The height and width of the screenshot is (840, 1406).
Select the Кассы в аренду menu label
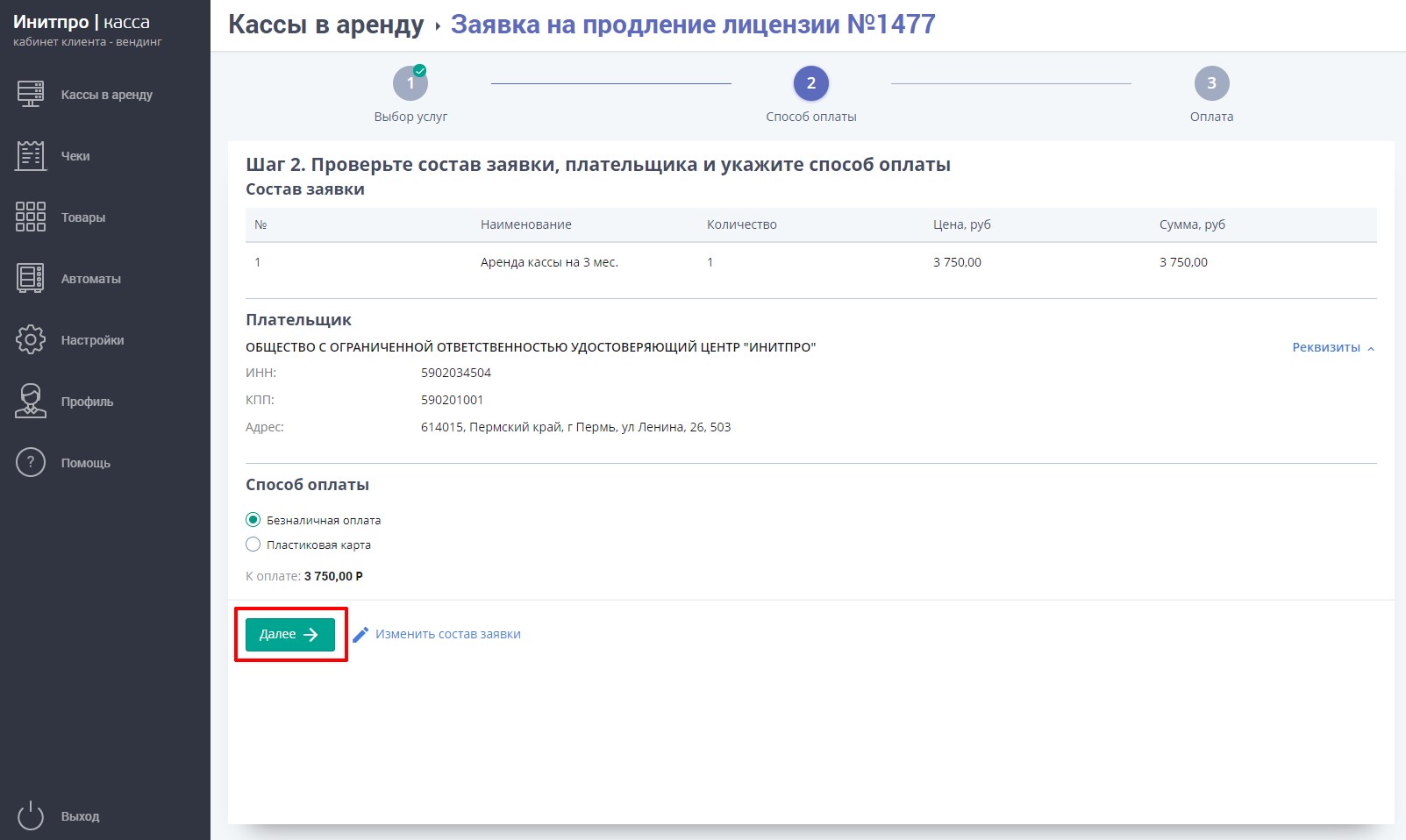pos(107,95)
